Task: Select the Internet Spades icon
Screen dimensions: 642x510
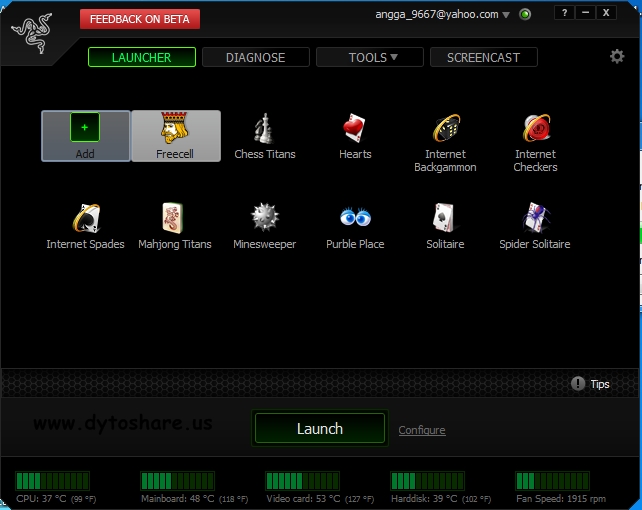Action: click(86, 218)
